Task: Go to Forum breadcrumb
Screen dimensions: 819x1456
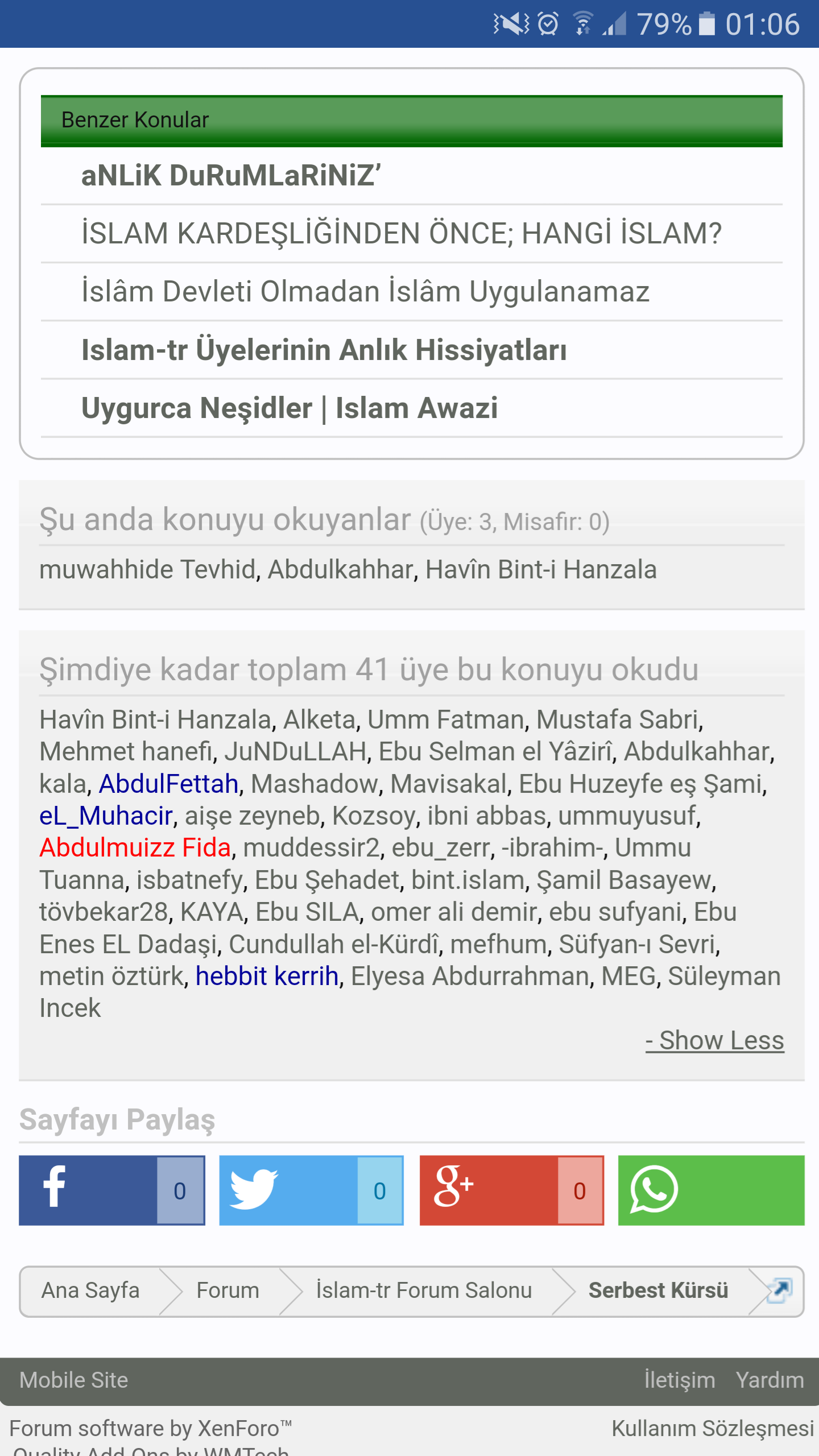Action: coord(227,1290)
